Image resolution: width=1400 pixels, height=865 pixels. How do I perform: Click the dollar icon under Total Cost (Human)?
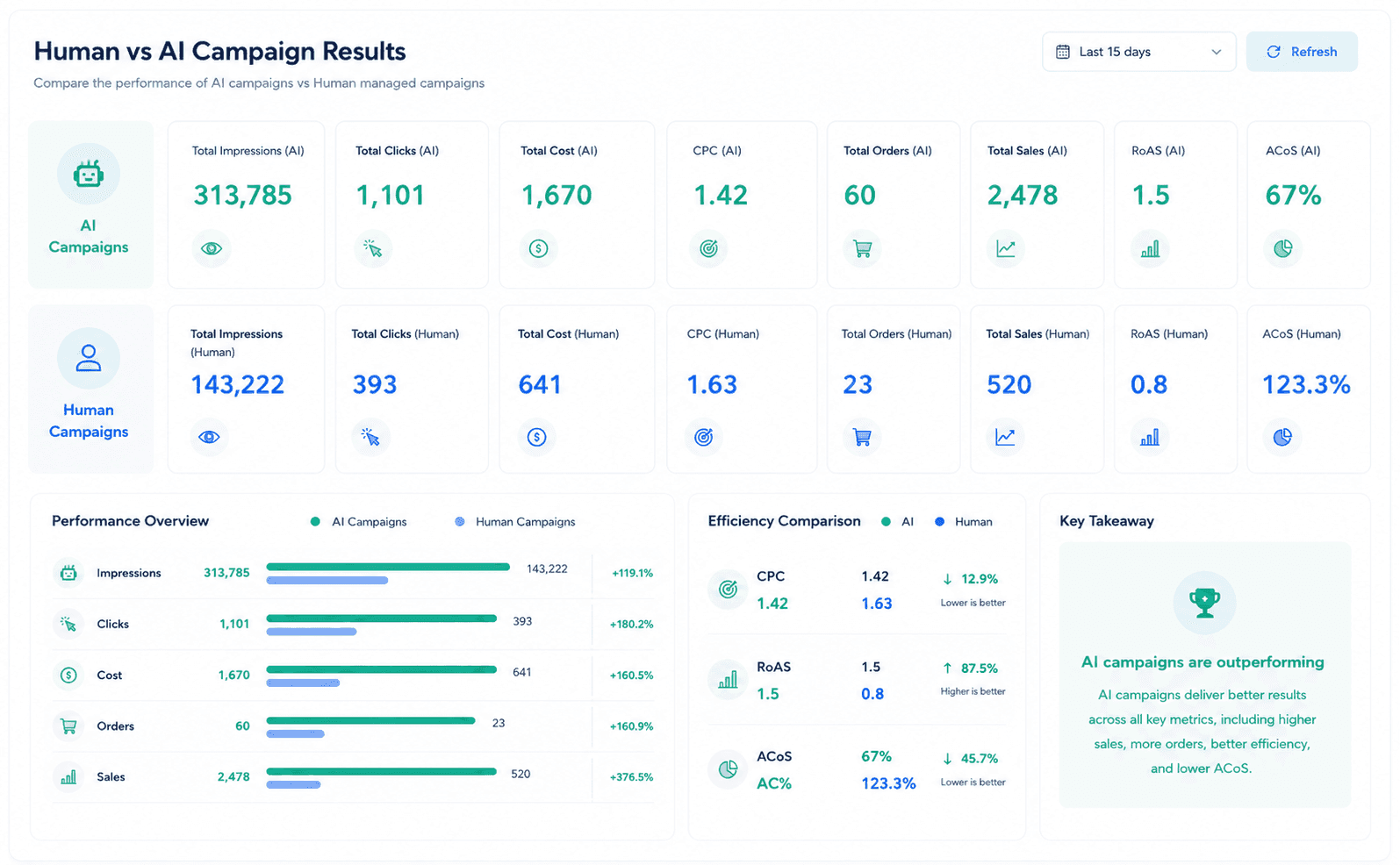coord(537,437)
